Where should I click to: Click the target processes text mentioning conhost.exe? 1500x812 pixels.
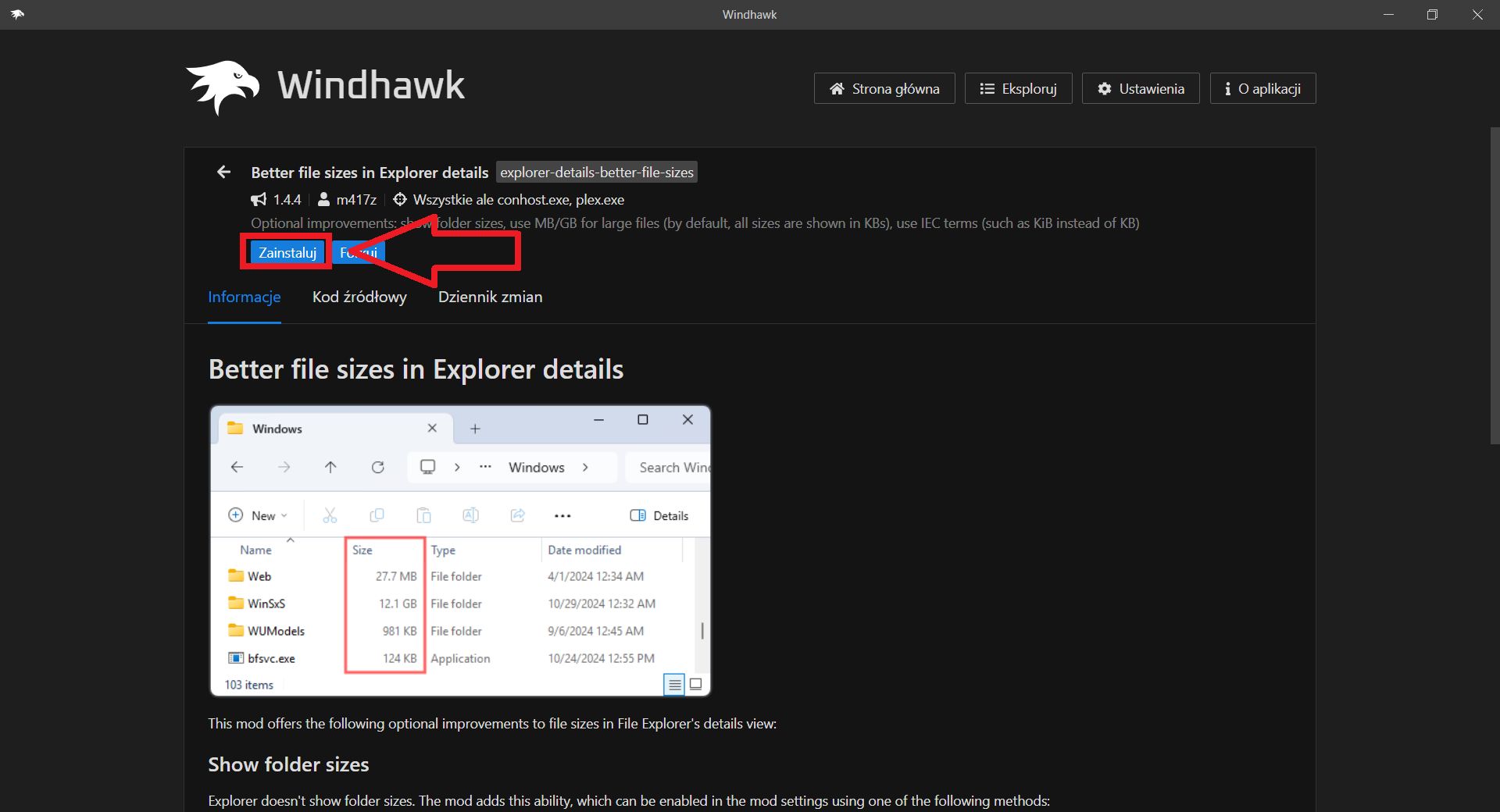[519, 200]
